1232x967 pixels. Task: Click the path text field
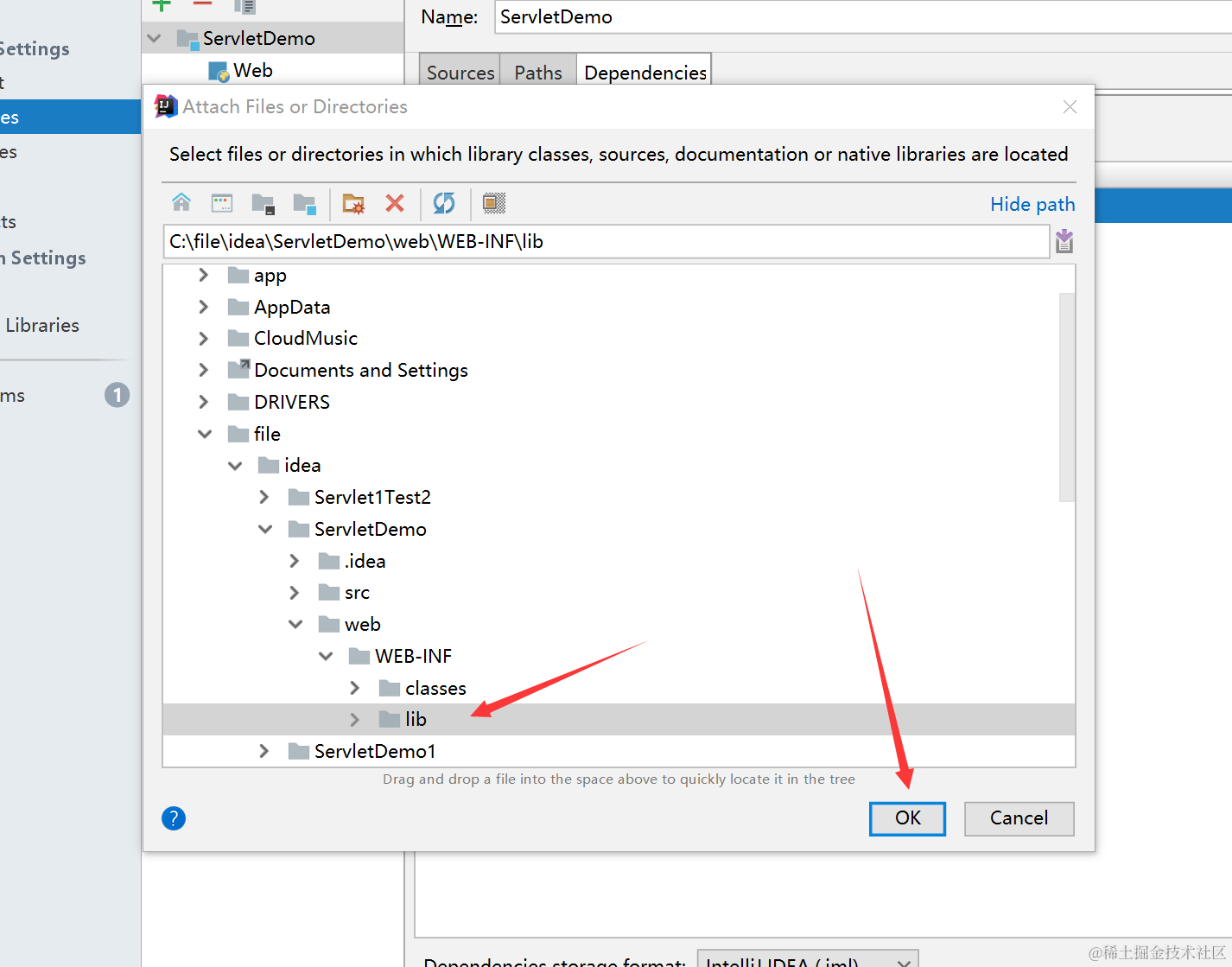(x=606, y=241)
